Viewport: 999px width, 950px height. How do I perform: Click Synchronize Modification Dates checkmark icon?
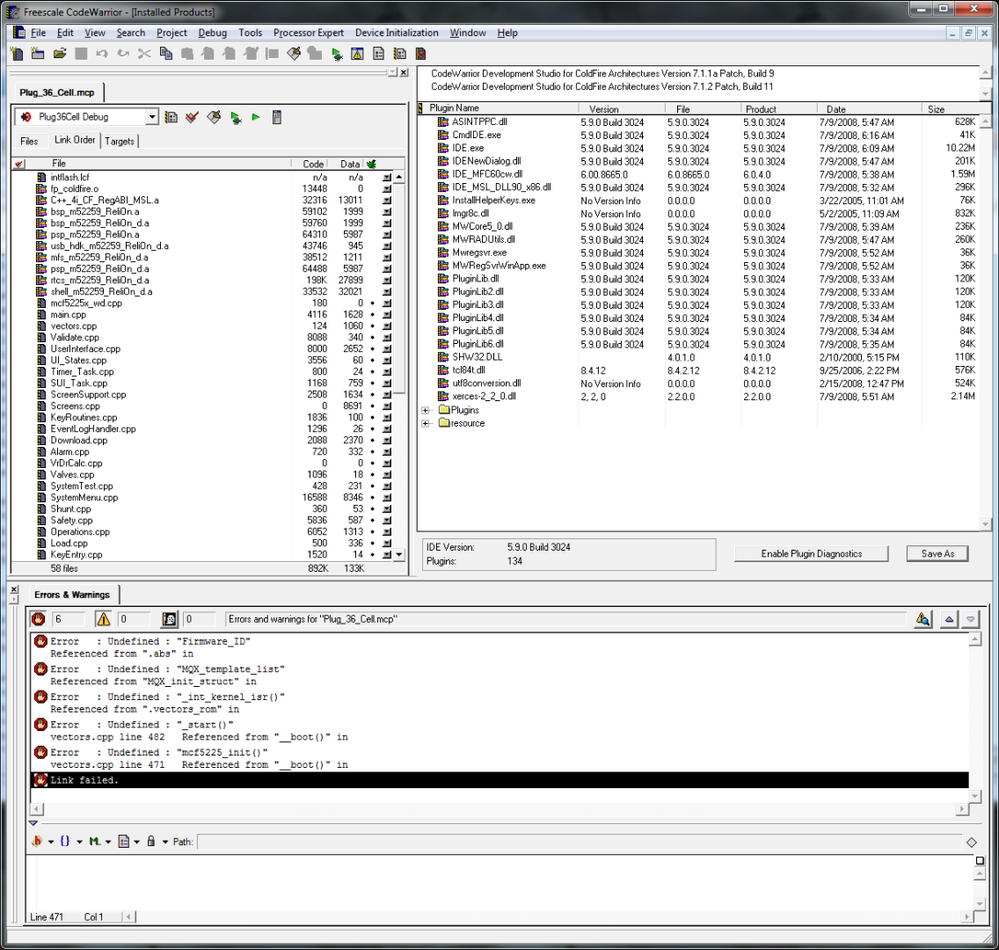click(192, 117)
